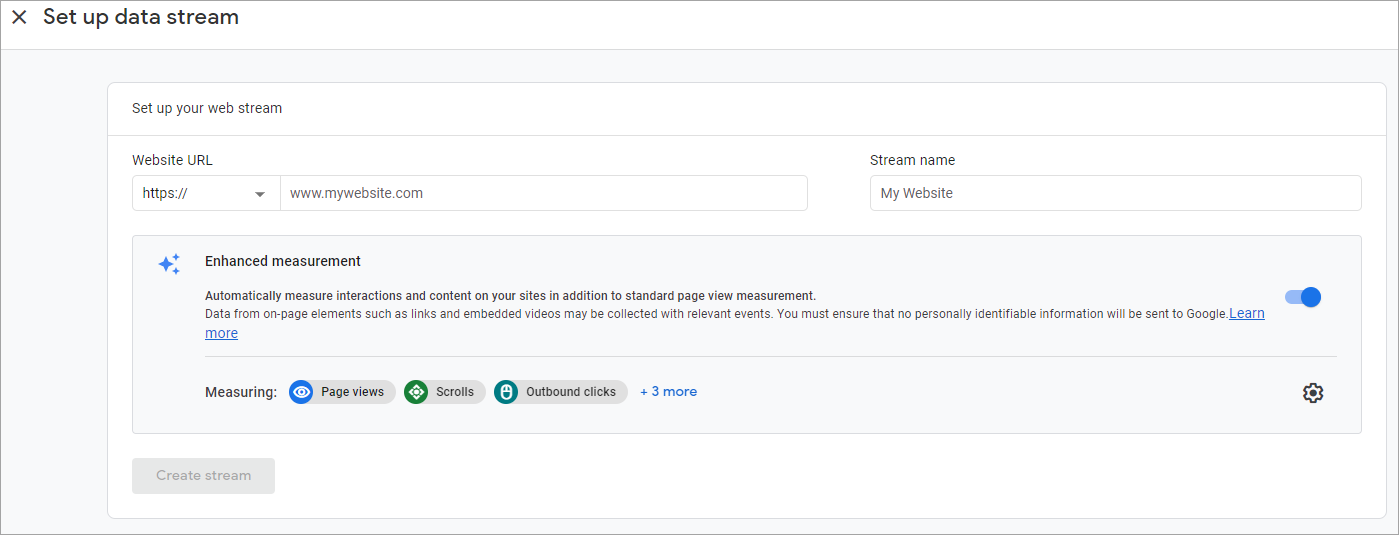The width and height of the screenshot is (1399, 535).
Task: Focus the Stream name text box
Action: click(x=1115, y=193)
